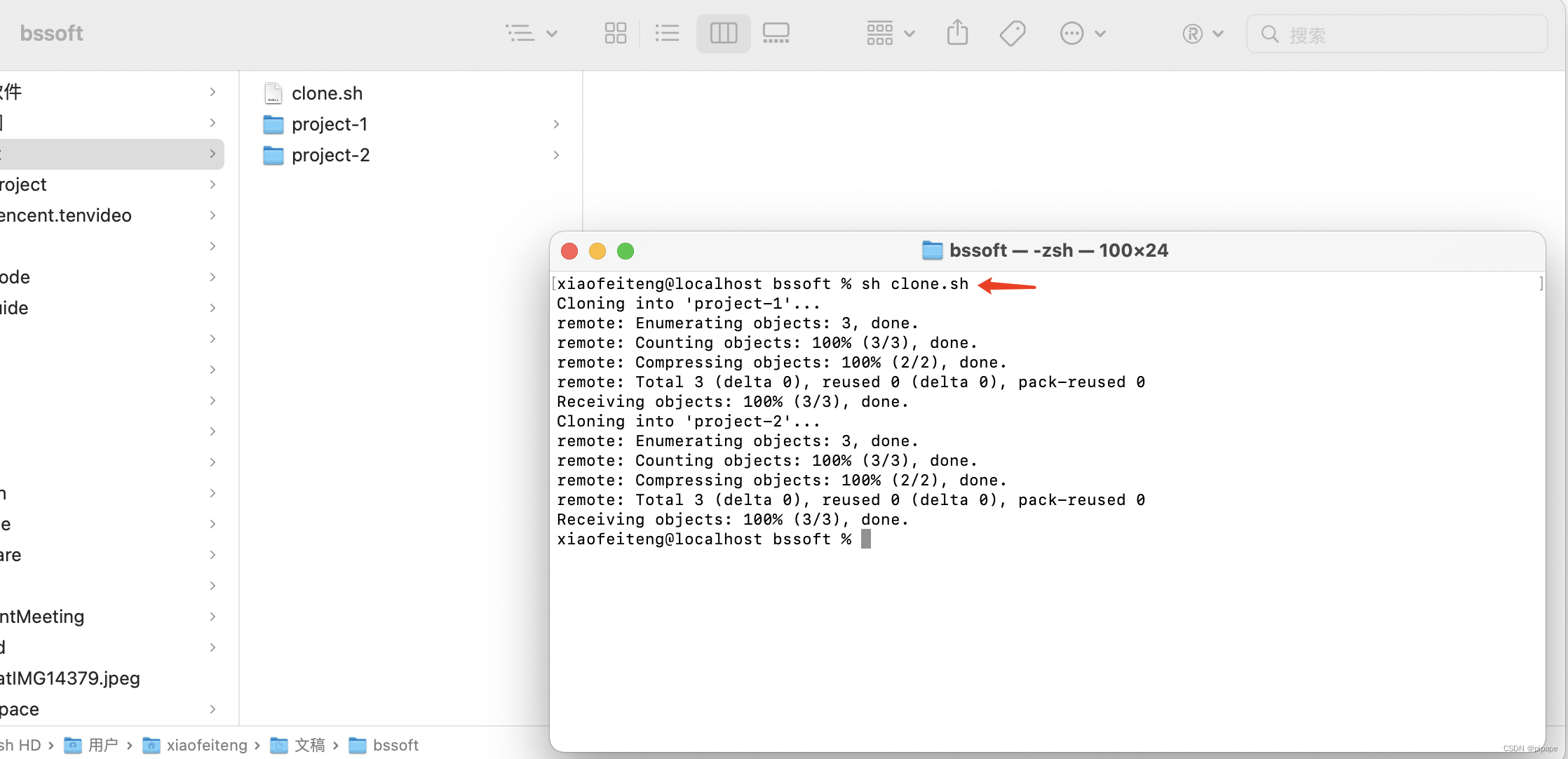This screenshot has height=759, width=1568.
Task: Switch Finder to list view
Action: click(x=667, y=33)
